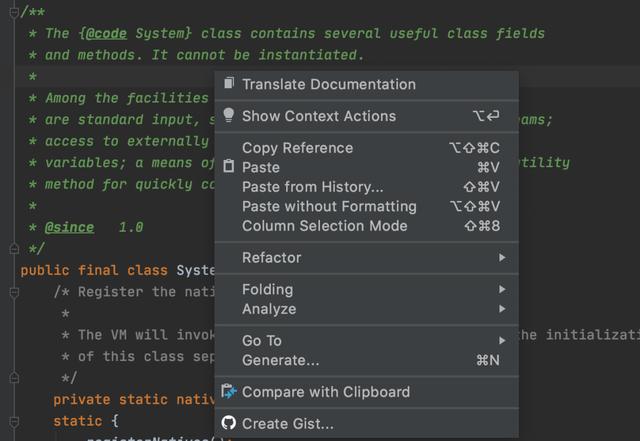Viewport: 640px width, 441px height.
Task: Expand the Refactor submenu arrow
Action: point(502,258)
